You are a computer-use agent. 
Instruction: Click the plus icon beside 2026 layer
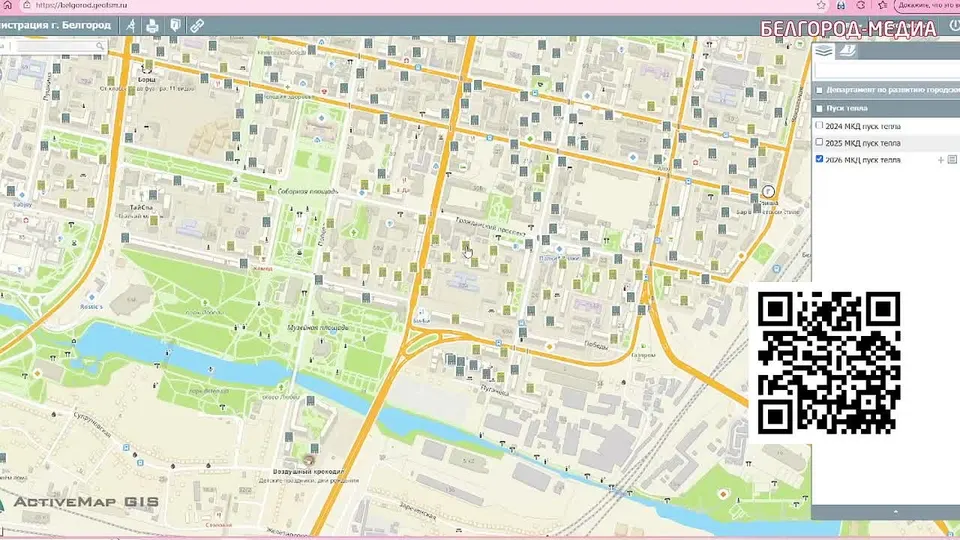[x=941, y=160]
